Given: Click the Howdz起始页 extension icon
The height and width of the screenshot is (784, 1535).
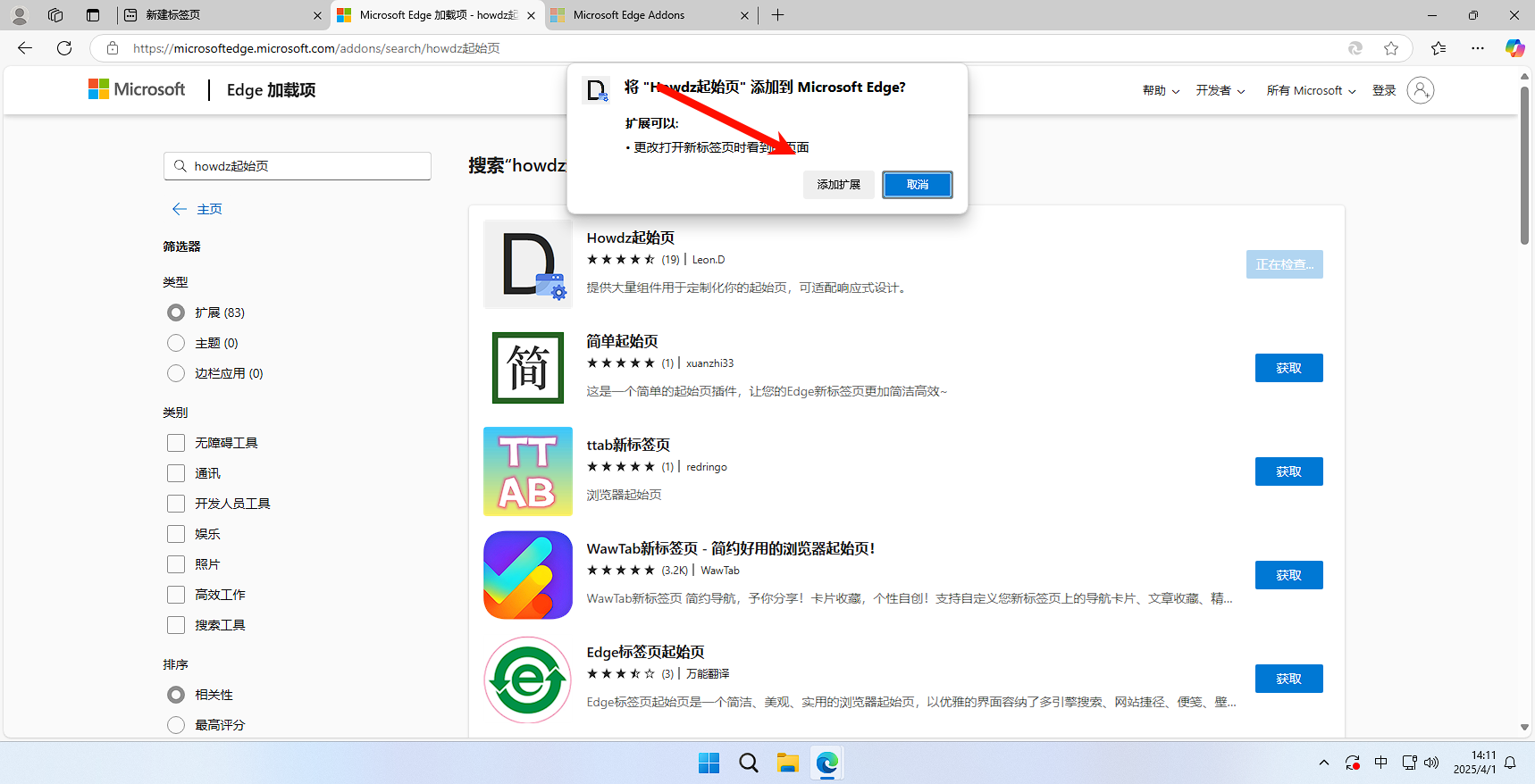Looking at the screenshot, I should tap(528, 264).
